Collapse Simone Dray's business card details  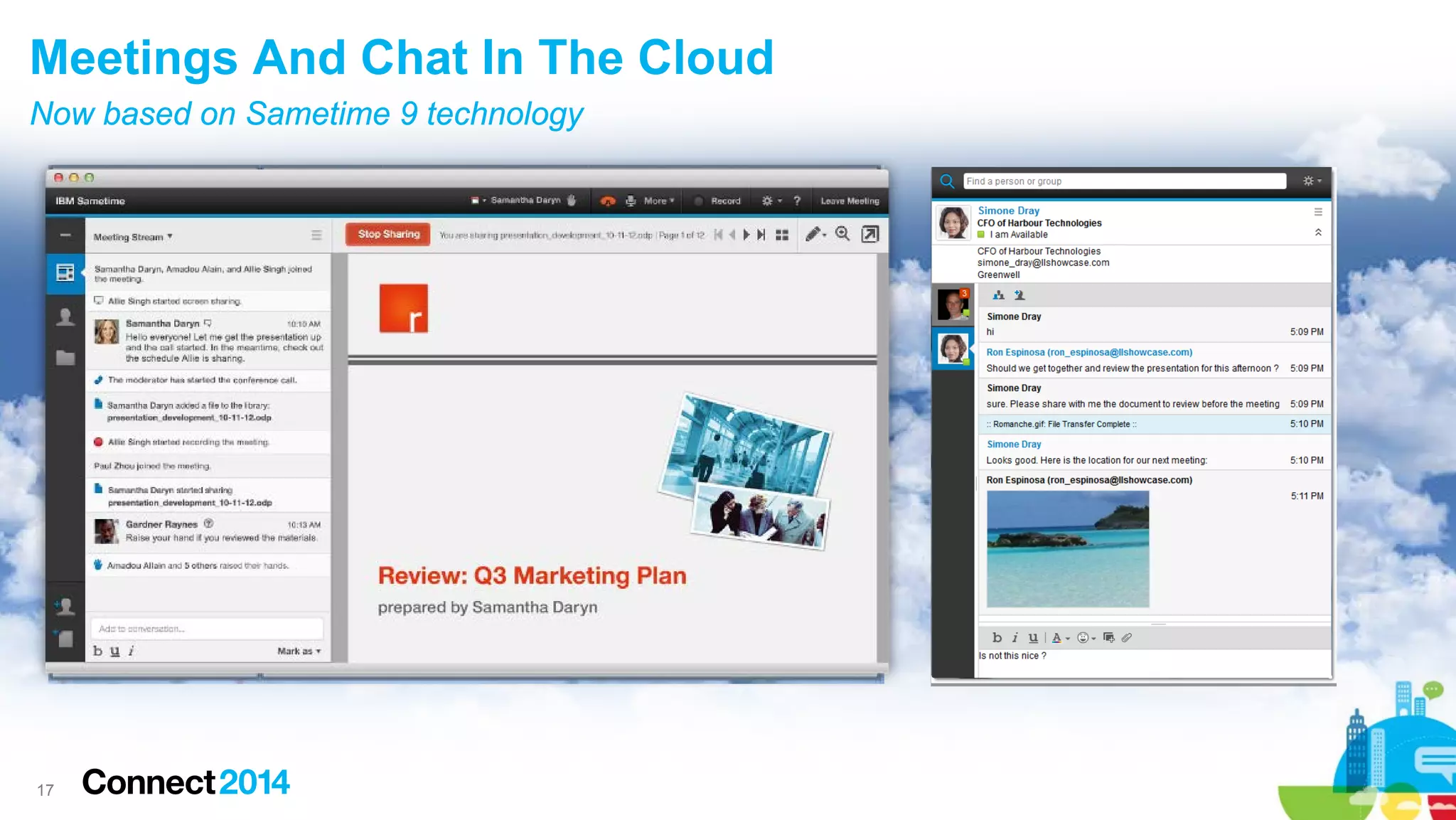point(1318,233)
